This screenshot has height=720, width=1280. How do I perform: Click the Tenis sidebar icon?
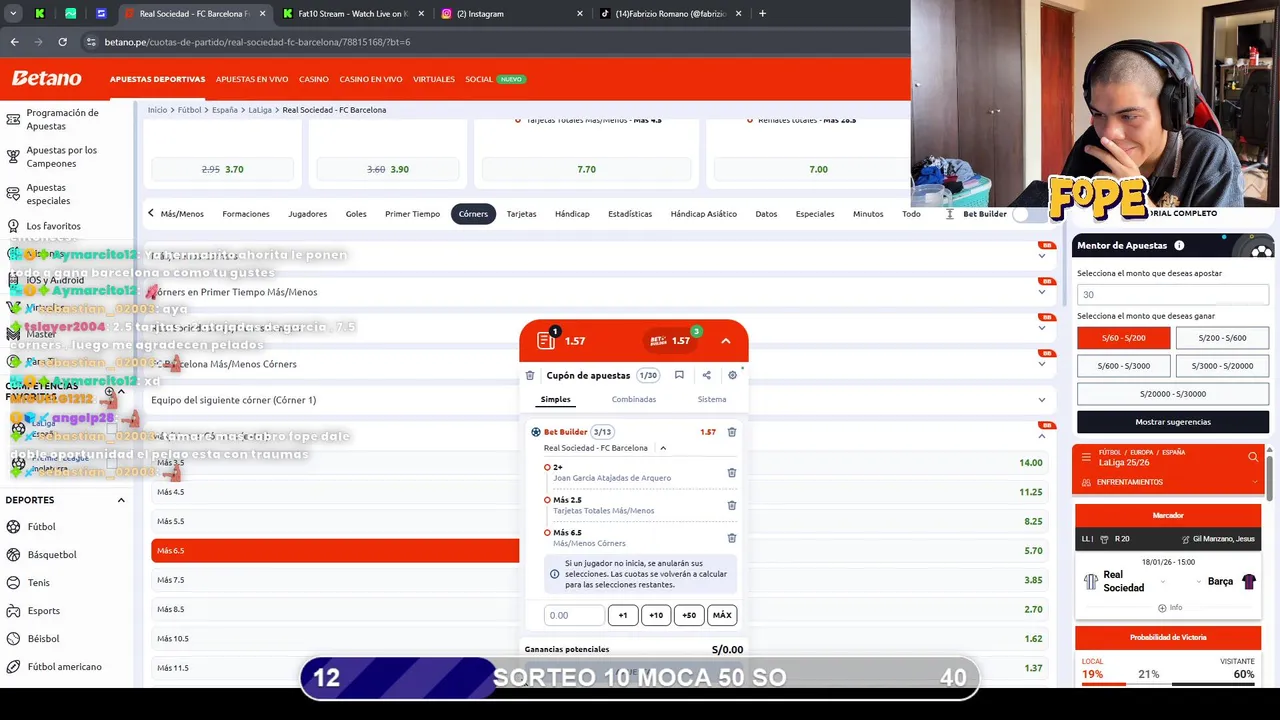pyautogui.click(x=13, y=583)
